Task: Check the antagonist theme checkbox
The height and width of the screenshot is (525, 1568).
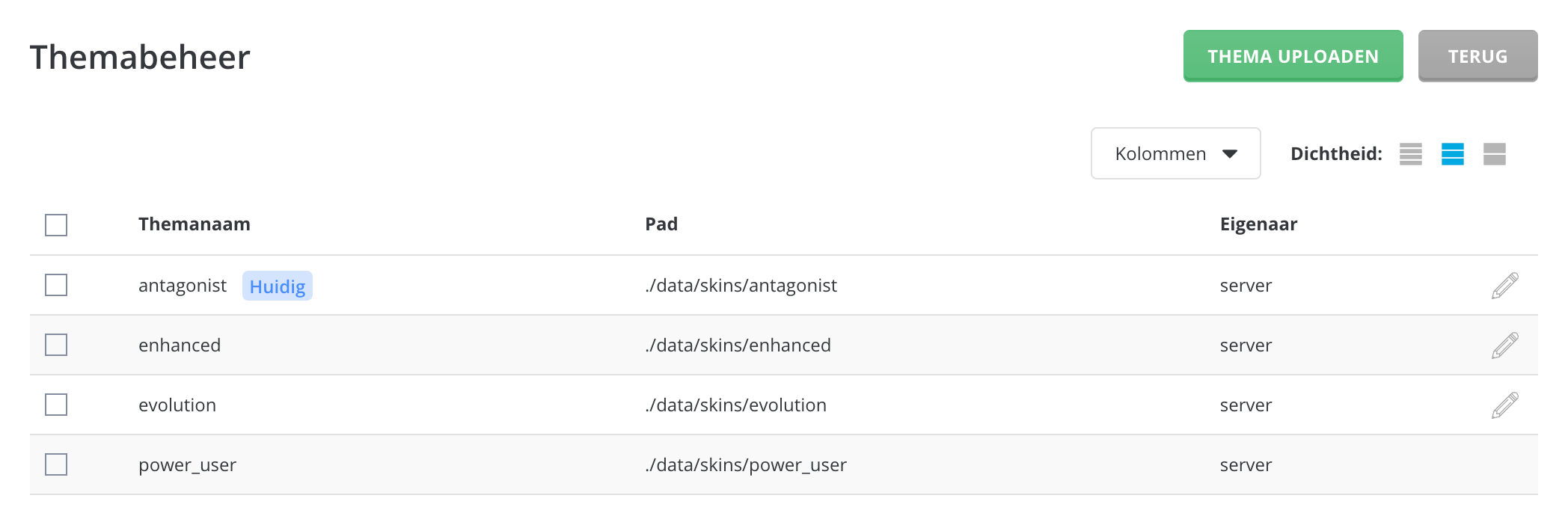Action: coord(56,285)
